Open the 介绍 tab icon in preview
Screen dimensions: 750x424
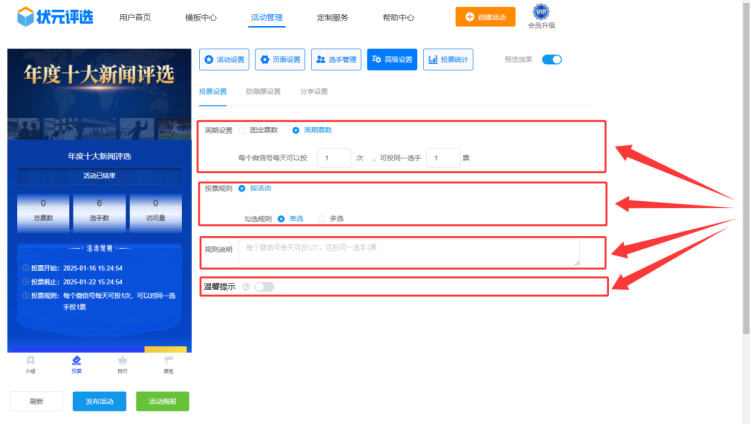[30, 361]
